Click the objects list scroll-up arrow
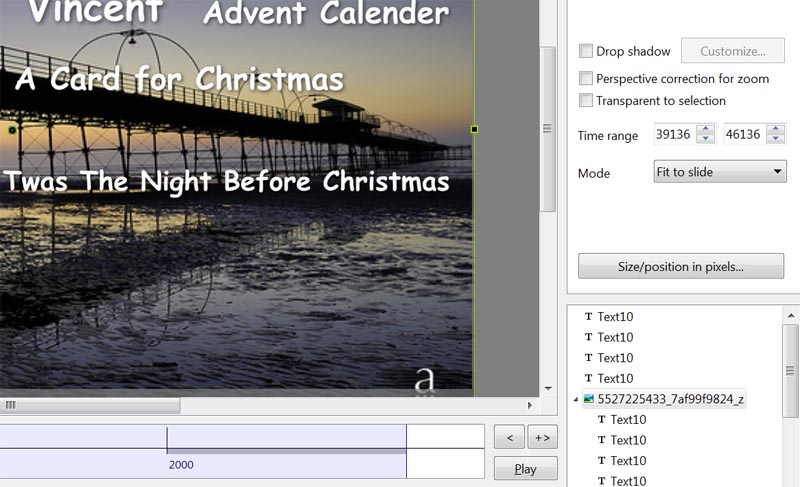 pyautogui.click(x=791, y=314)
